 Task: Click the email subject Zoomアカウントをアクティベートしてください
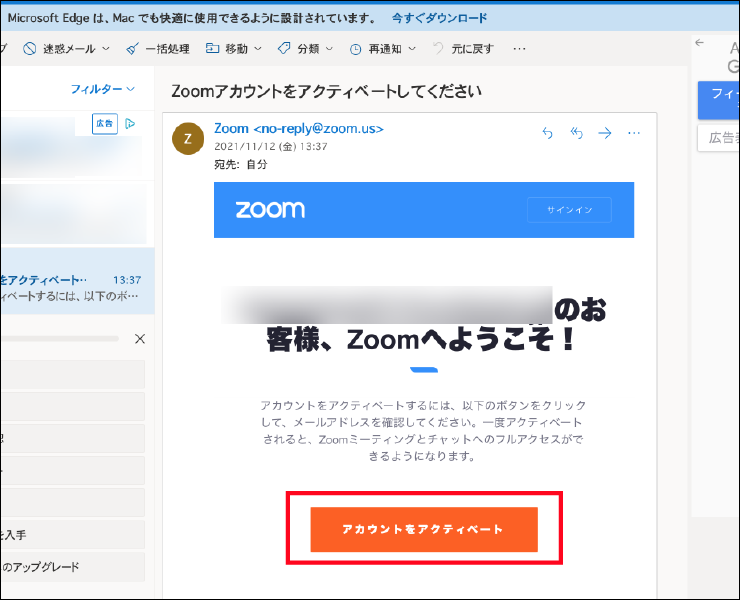click(x=326, y=91)
